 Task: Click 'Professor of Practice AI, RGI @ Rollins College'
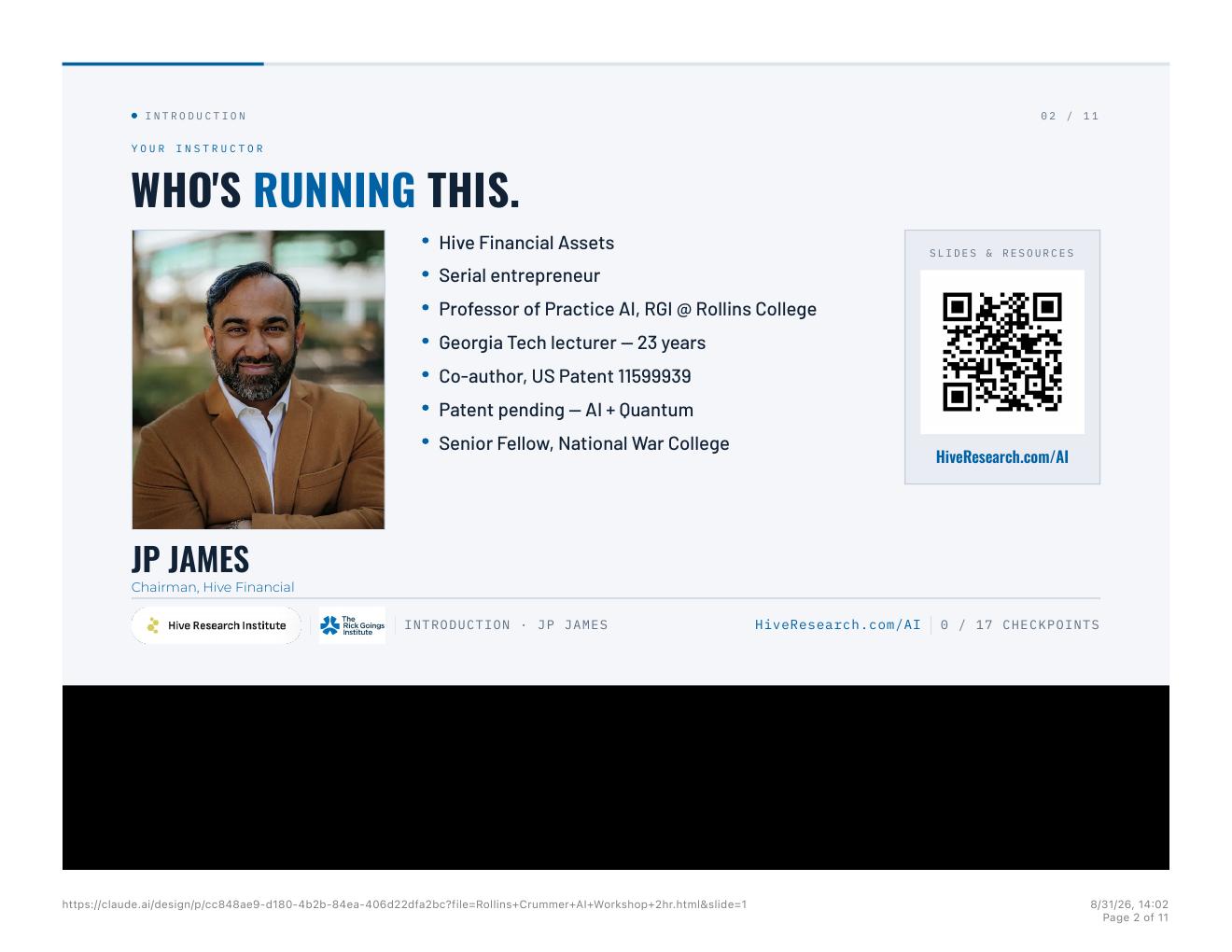coord(628,309)
